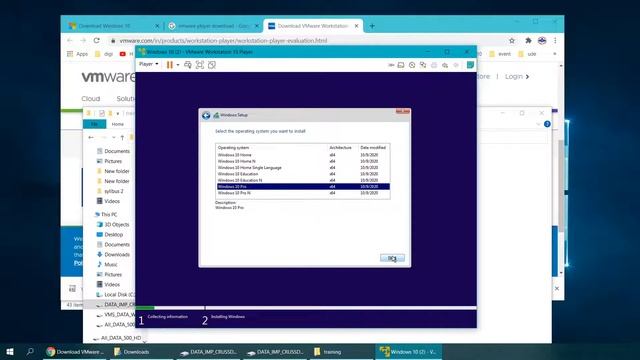Select Music in File Explorer tree
This screenshot has width=640, height=360.
coord(107,264)
